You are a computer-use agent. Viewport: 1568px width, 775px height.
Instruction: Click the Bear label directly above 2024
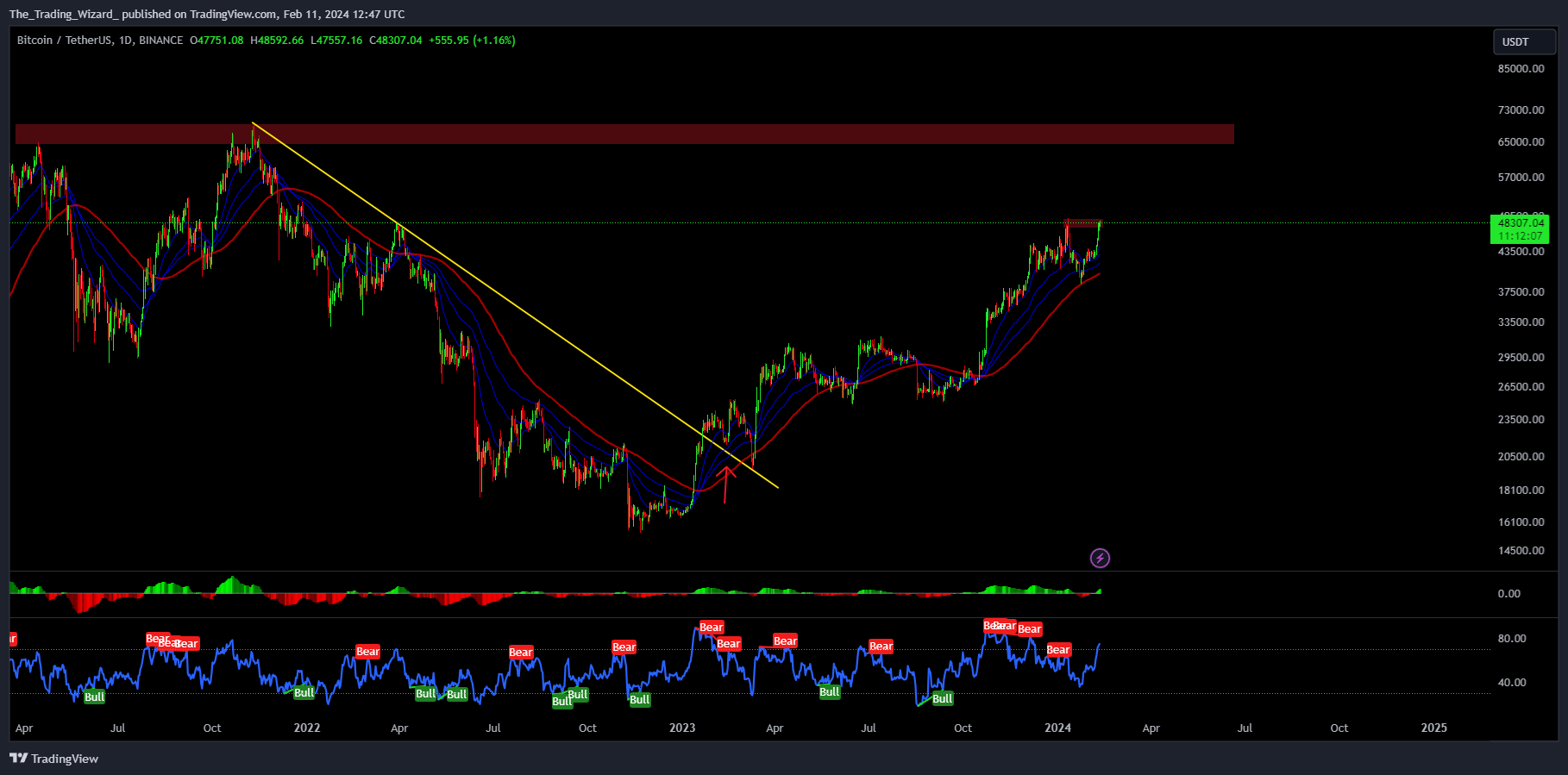(1058, 650)
